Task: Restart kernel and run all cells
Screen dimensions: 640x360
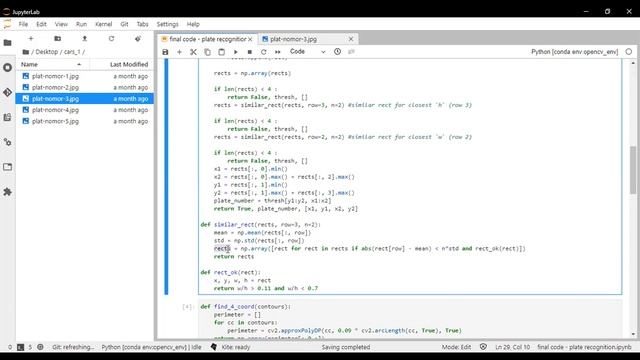Action: pyautogui.click(x=278, y=52)
